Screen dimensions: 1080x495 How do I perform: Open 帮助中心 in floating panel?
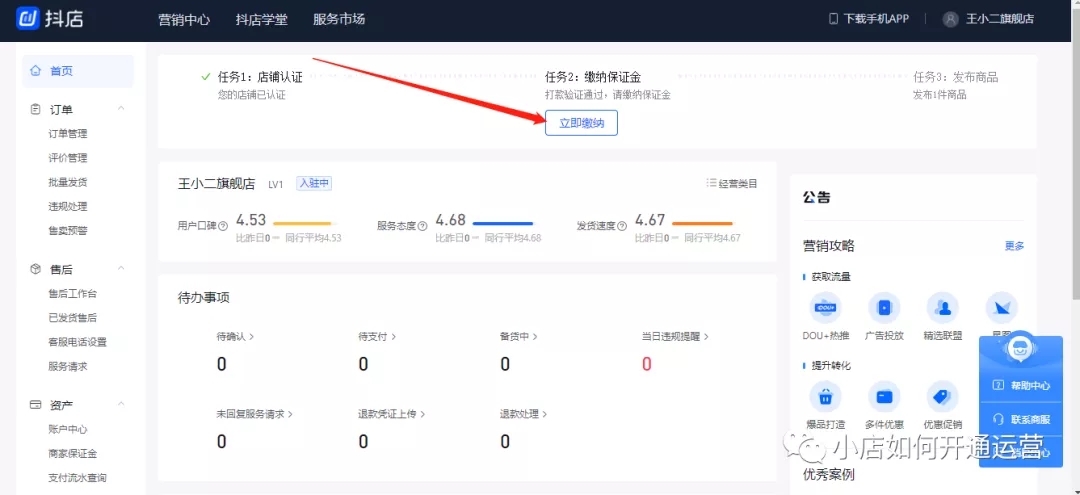(x=1021, y=386)
